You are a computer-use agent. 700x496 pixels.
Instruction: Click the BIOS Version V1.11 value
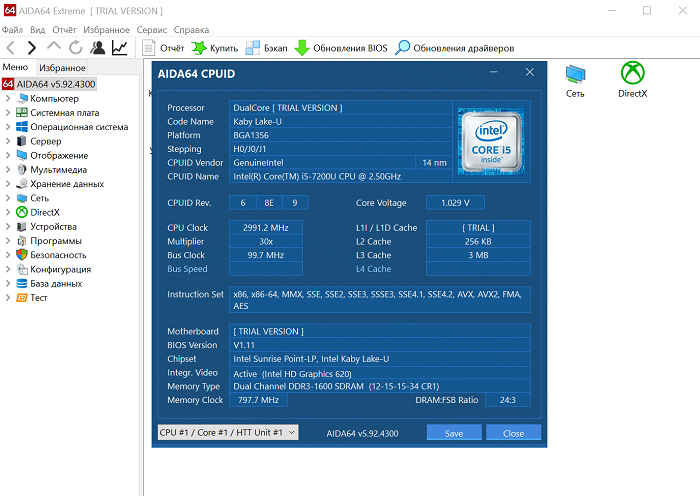[380, 345]
